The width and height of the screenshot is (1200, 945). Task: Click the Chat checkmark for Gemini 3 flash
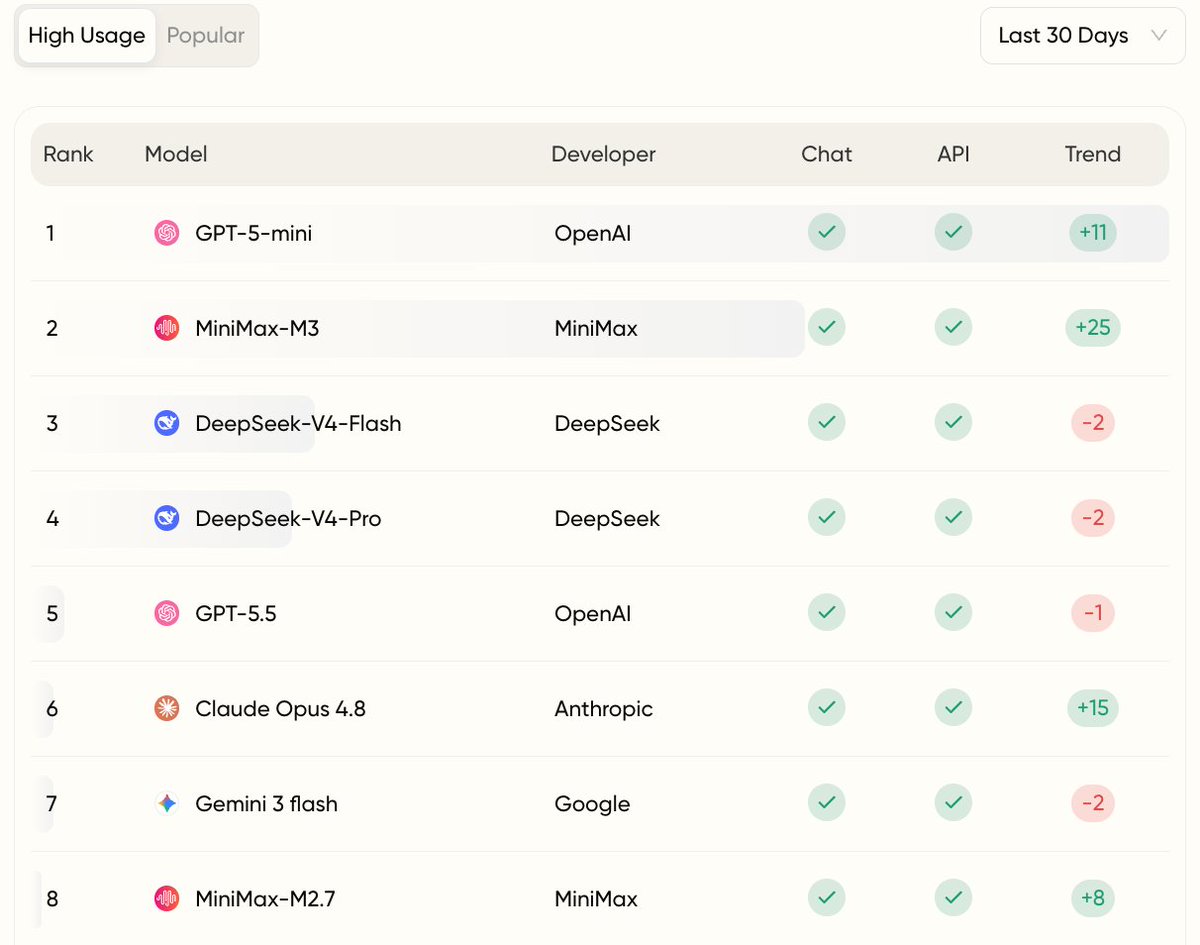tap(826, 802)
